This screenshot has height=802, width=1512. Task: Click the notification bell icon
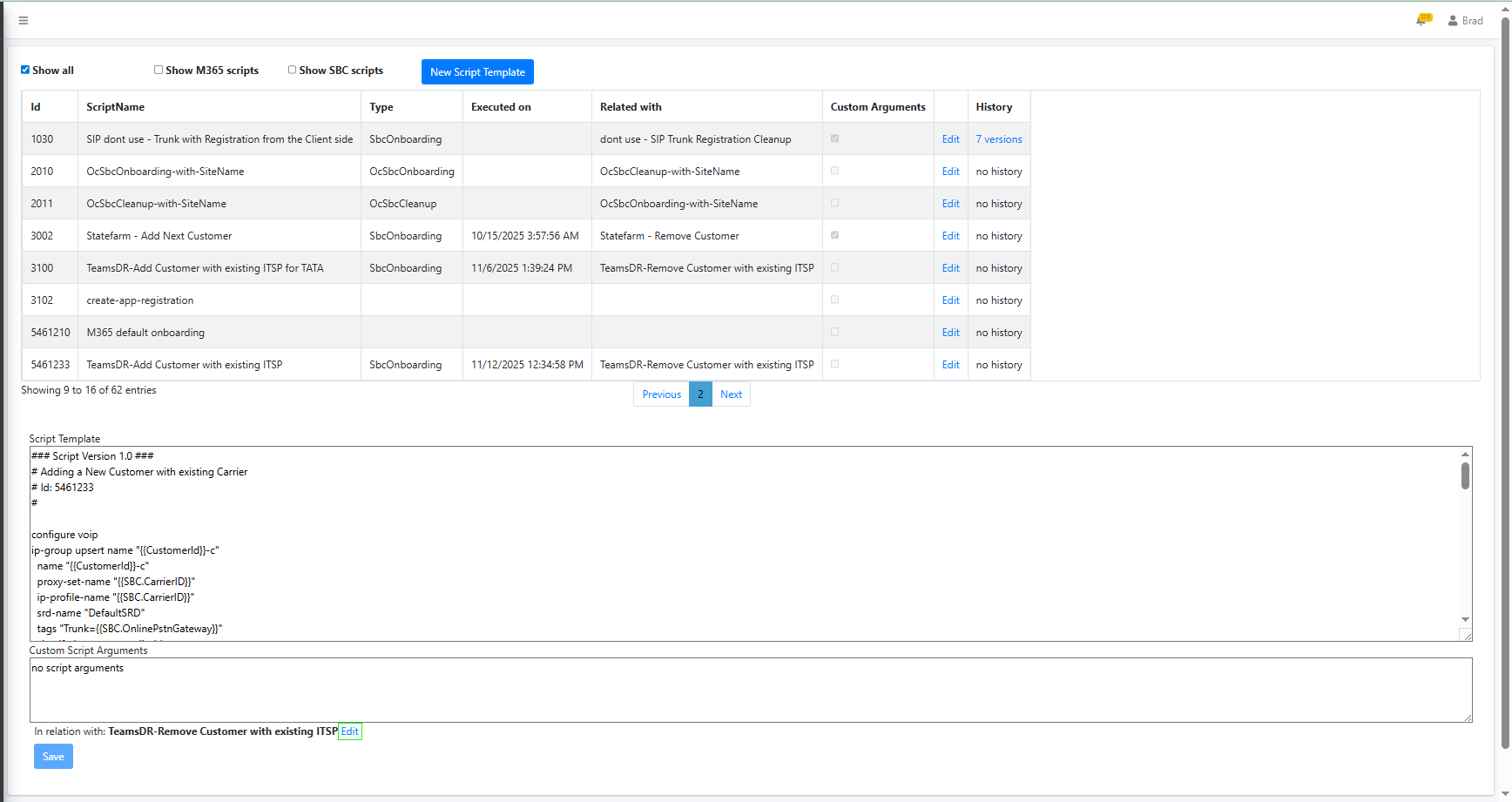click(1421, 20)
